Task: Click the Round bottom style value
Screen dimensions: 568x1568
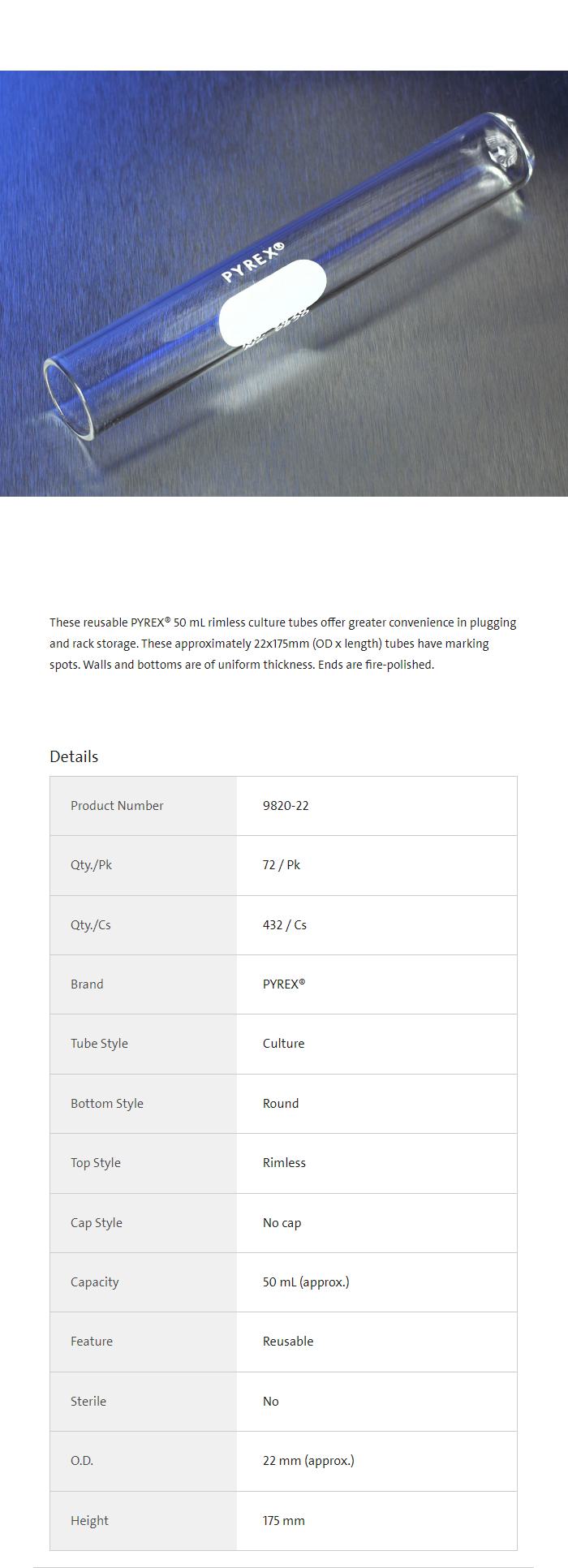Action: (x=281, y=1104)
